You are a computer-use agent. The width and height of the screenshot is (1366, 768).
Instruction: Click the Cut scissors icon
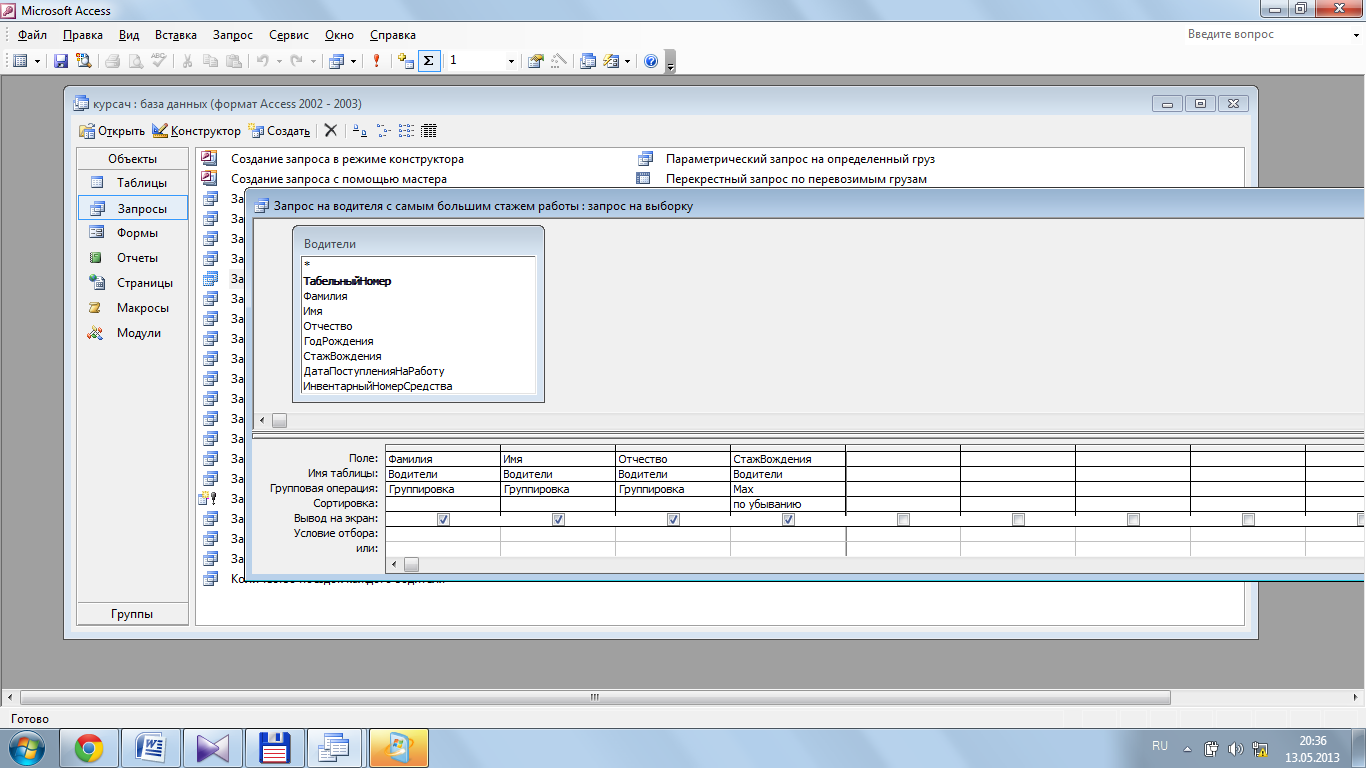(x=187, y=61)
